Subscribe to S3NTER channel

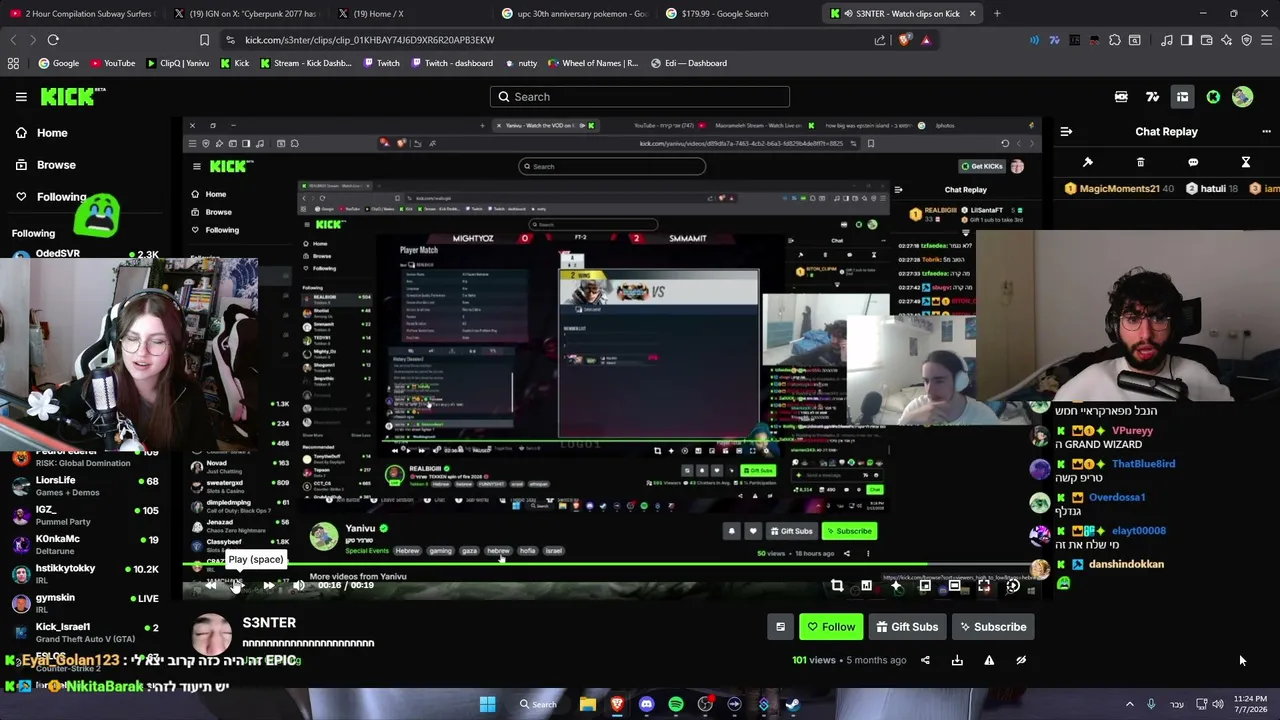coord(993,627)
